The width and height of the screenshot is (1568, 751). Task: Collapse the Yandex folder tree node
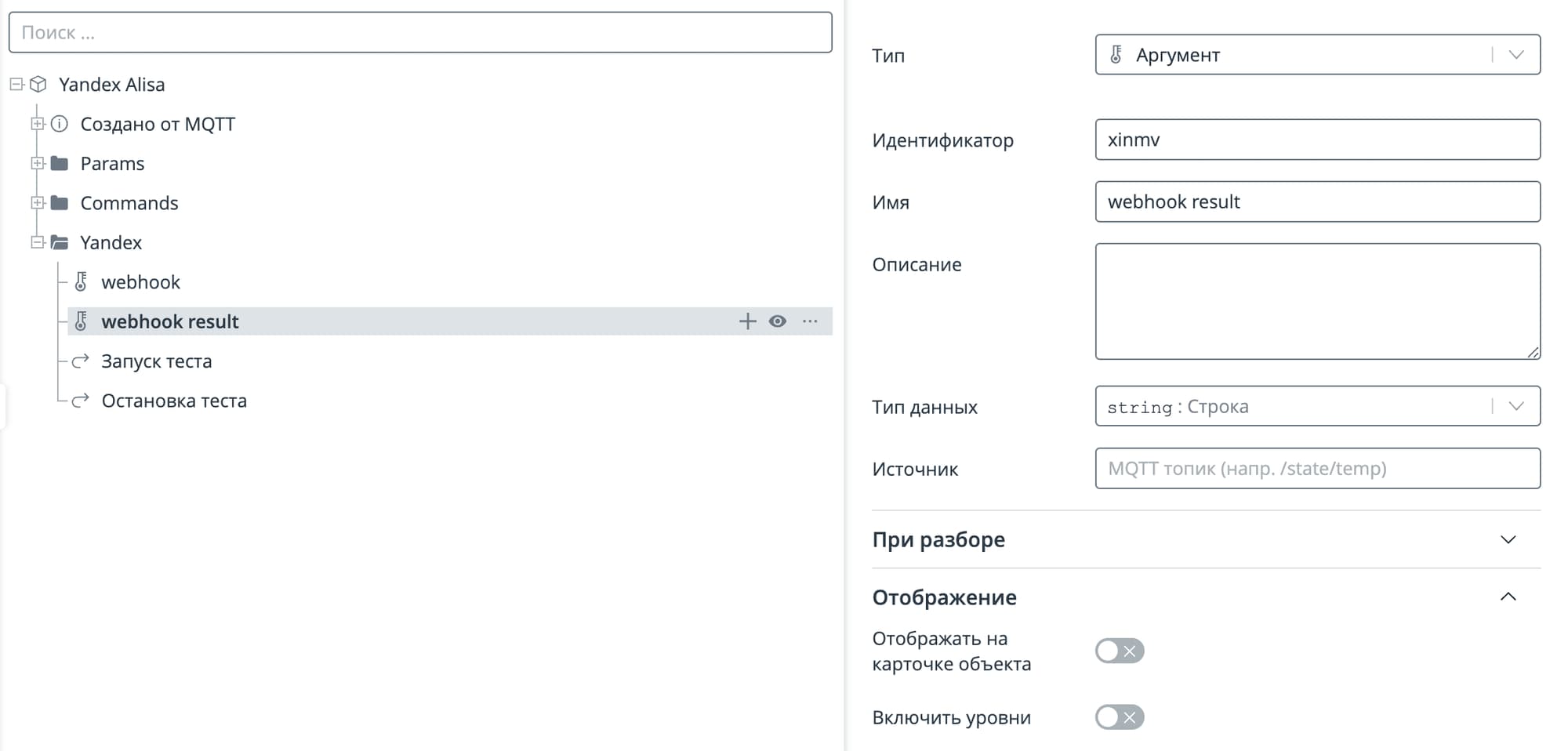pyautogui.click(x=37, y=242)
